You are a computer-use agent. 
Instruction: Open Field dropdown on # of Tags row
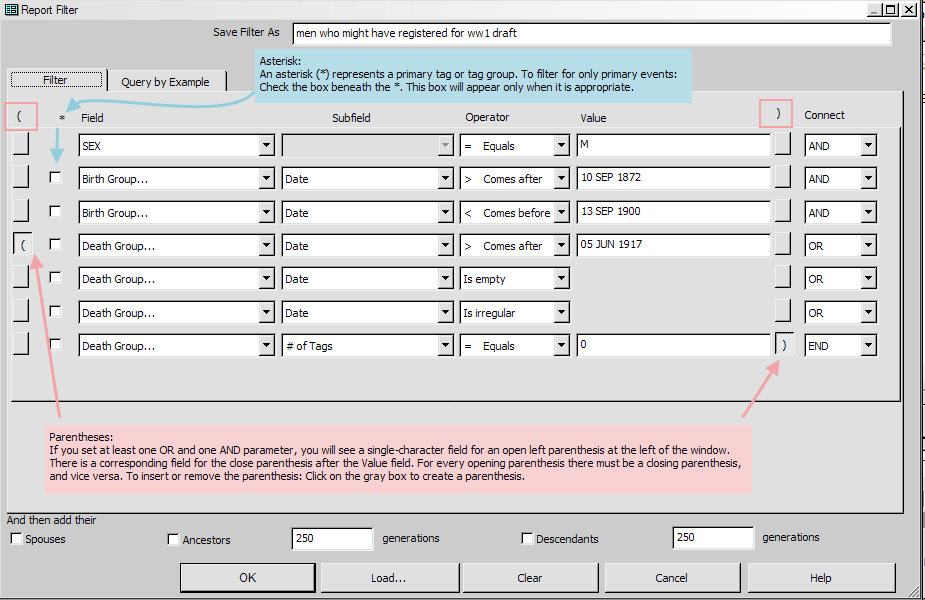[266, 346]
